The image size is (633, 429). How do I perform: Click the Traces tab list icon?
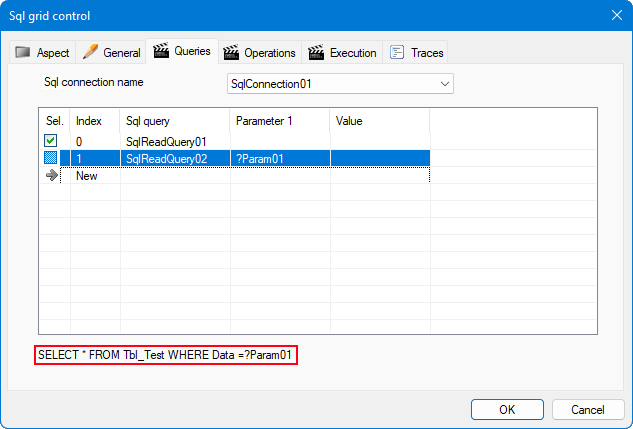(397, 53)
